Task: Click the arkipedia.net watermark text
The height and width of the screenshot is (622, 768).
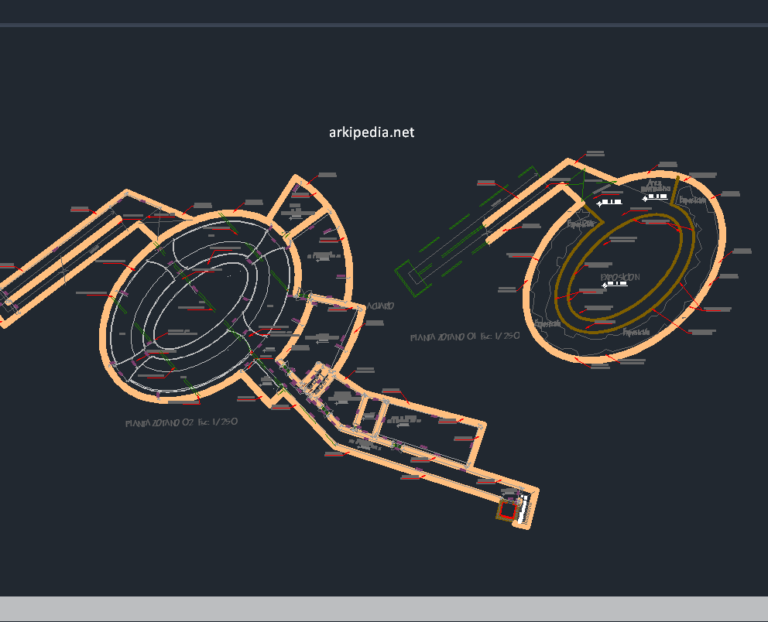Action: coord(371,132)
